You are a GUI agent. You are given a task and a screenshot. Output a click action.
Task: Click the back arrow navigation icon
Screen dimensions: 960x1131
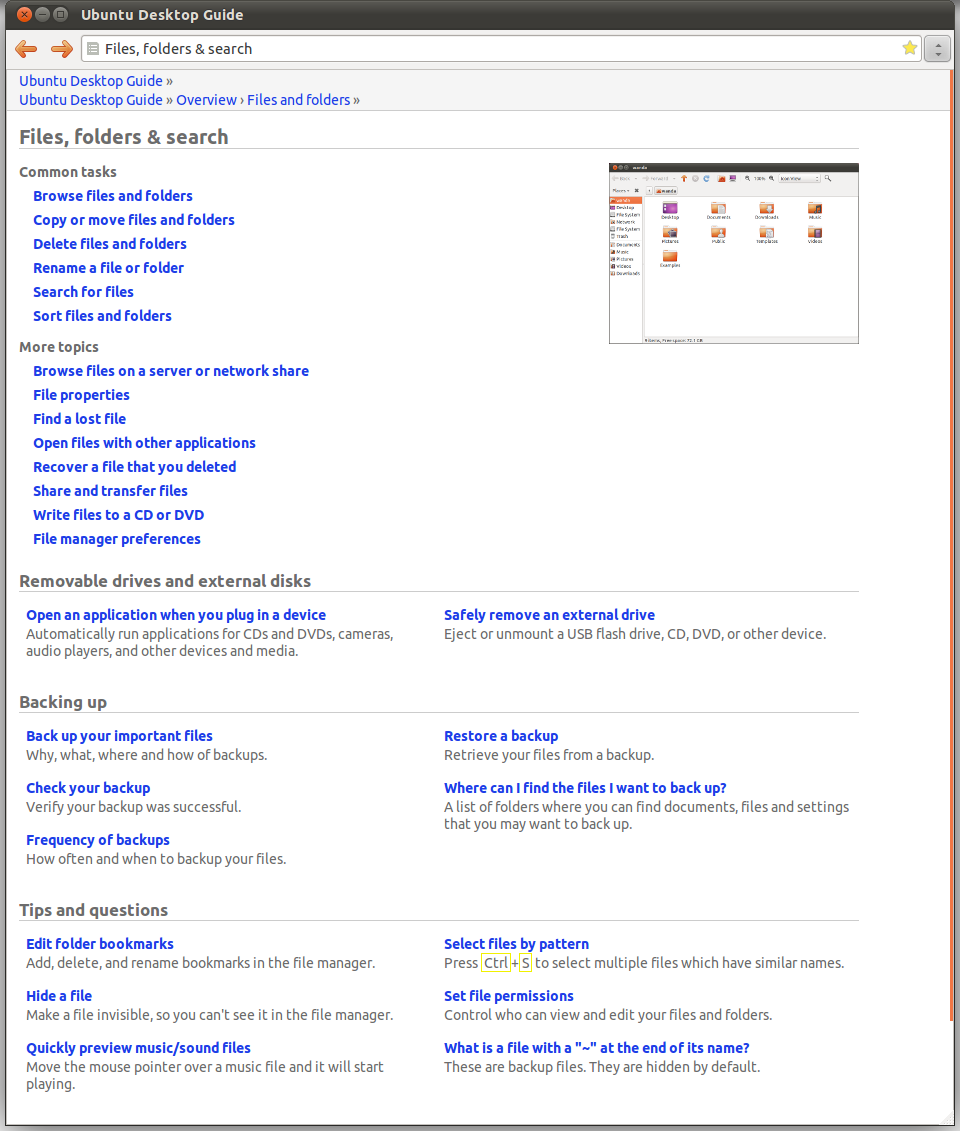pyautogui.click(x=26, y=49)
